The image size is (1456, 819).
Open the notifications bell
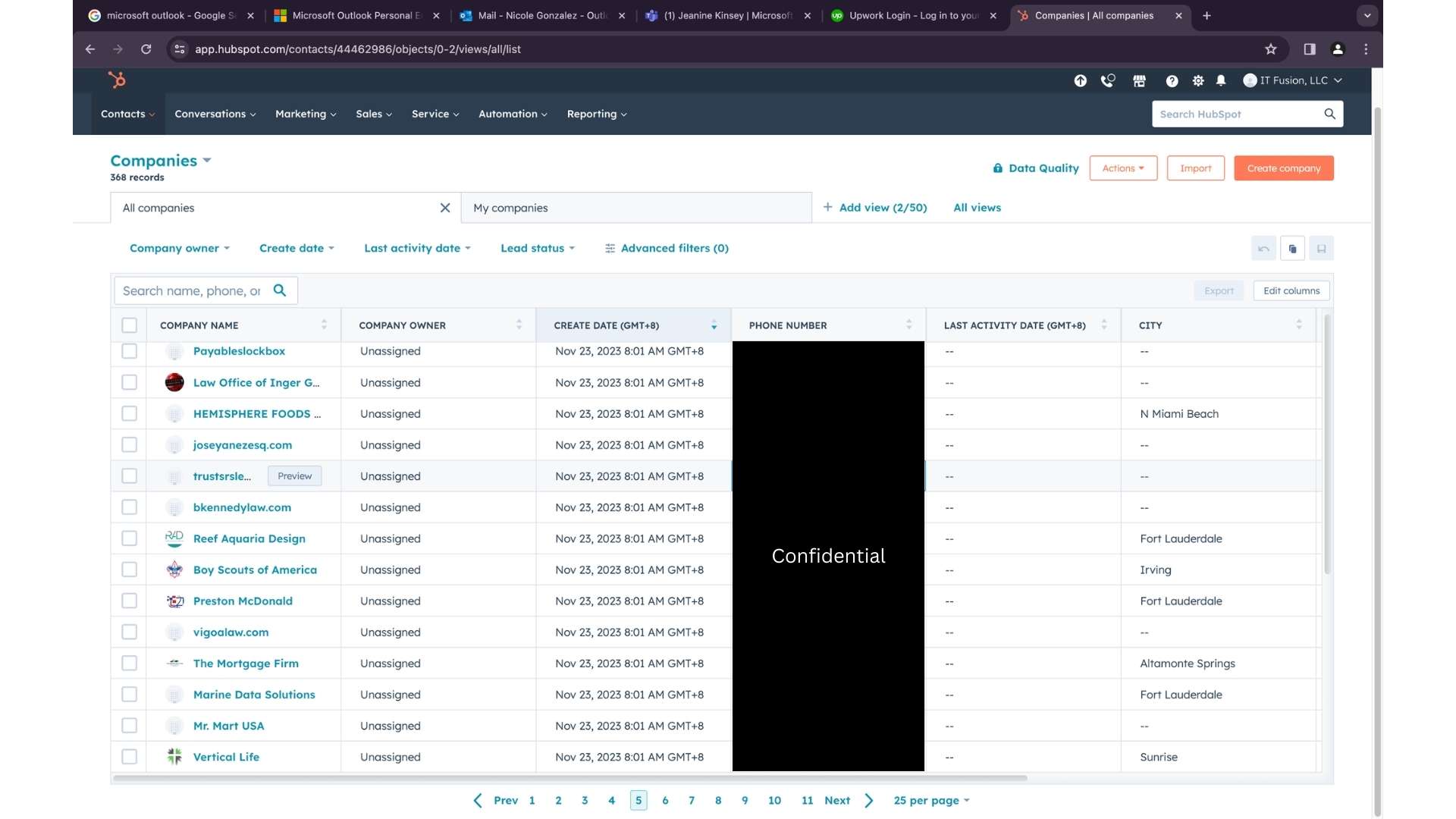tap(1221, 80)
